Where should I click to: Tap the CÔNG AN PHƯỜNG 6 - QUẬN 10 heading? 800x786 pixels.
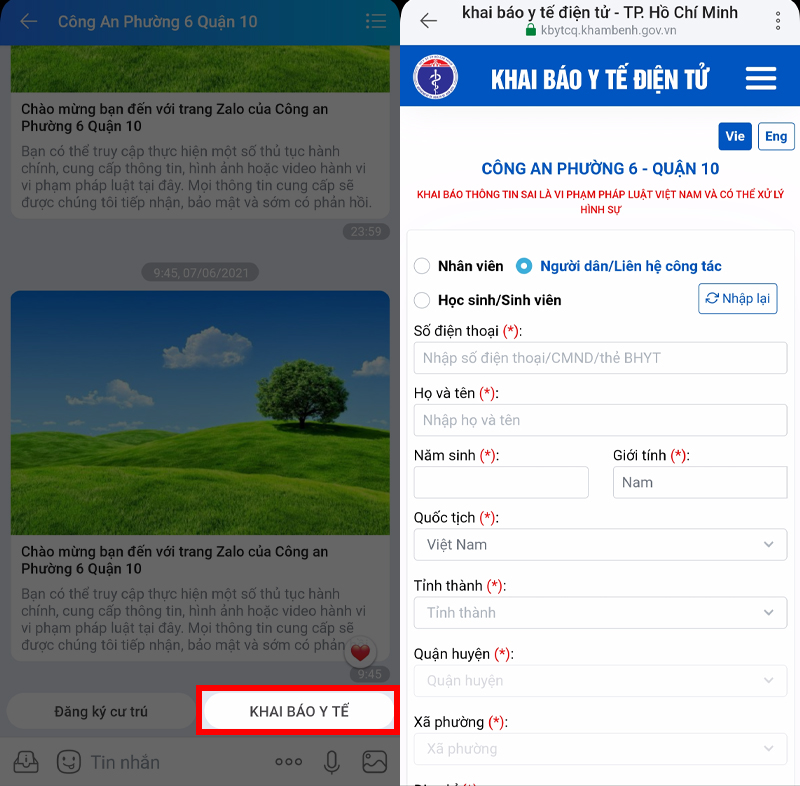pyautogui.click(x=601, y=168)
